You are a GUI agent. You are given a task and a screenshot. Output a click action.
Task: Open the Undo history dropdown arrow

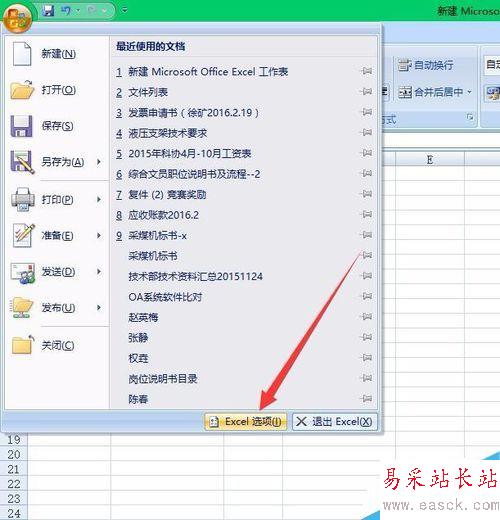pyautogui.click(x=78, y=11)
